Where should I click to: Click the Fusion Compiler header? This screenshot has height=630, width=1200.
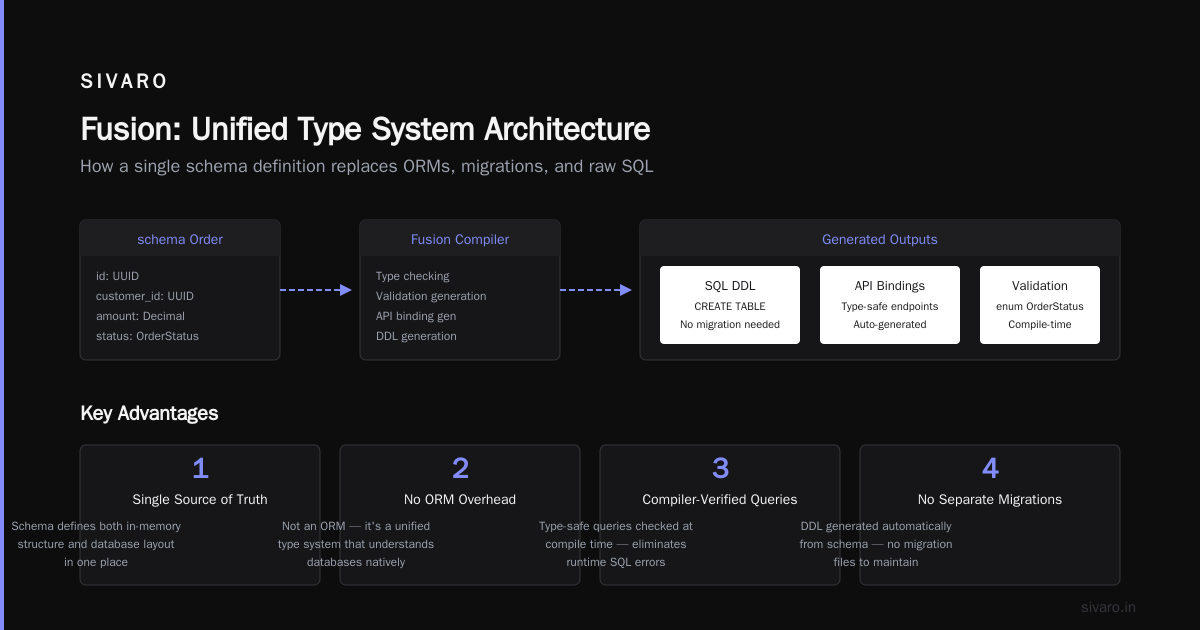460,239
